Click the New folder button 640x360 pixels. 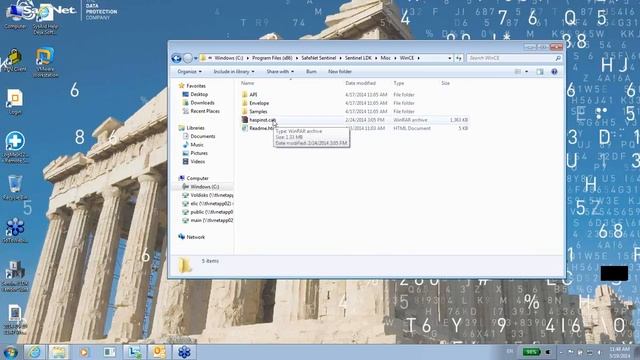coord(340,71)
